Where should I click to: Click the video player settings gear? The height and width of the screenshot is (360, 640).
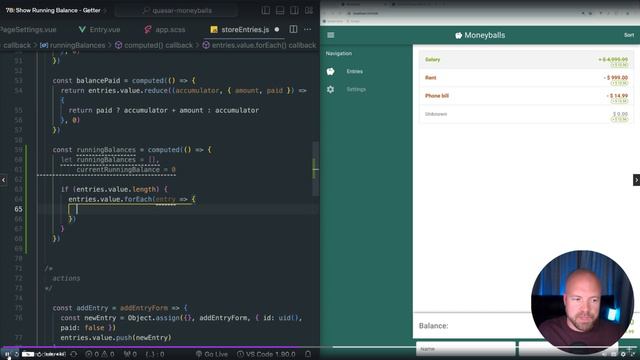(x=623, y=354)
